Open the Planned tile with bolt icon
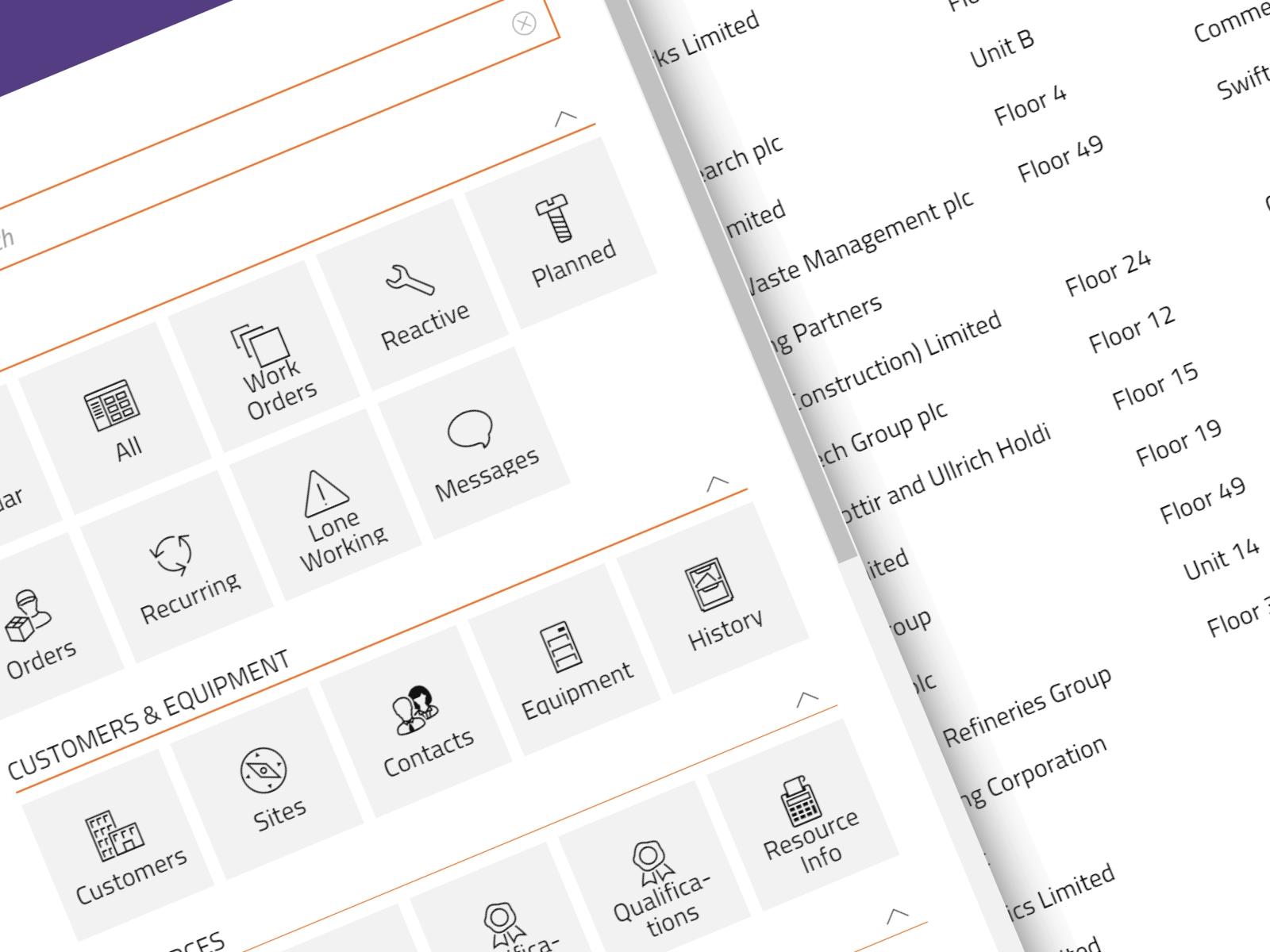 click(561, 233)
